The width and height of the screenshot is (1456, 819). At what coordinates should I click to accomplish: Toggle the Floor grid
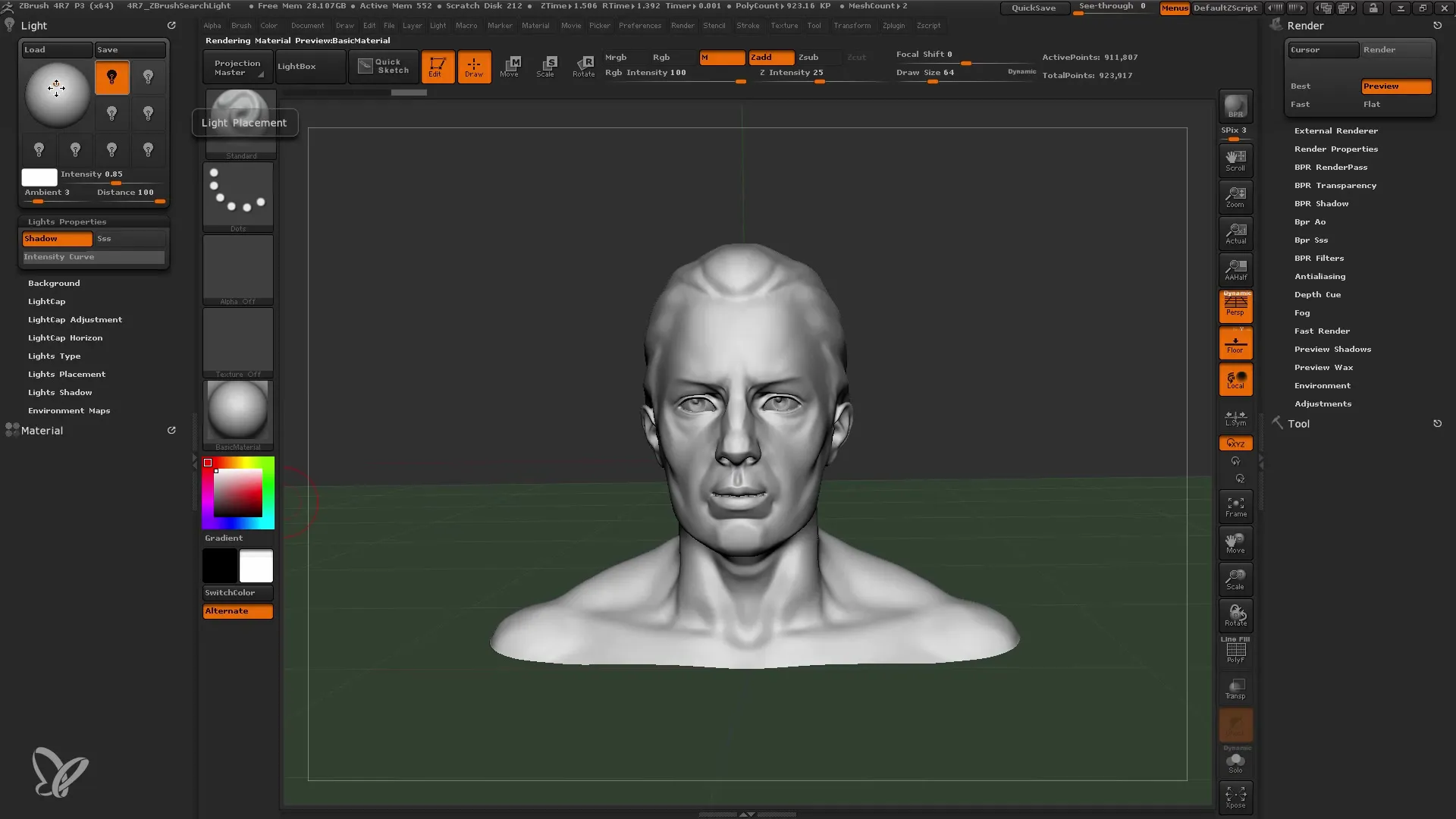pos(1235,343)
